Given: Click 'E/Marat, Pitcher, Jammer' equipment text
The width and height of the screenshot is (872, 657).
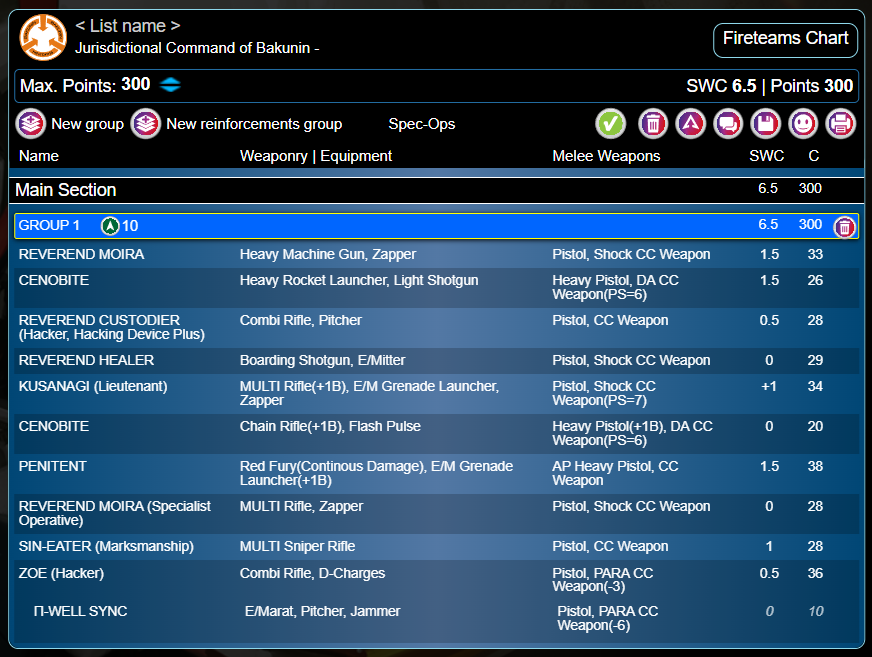Looking at the screenshot, I should [323, 611].
